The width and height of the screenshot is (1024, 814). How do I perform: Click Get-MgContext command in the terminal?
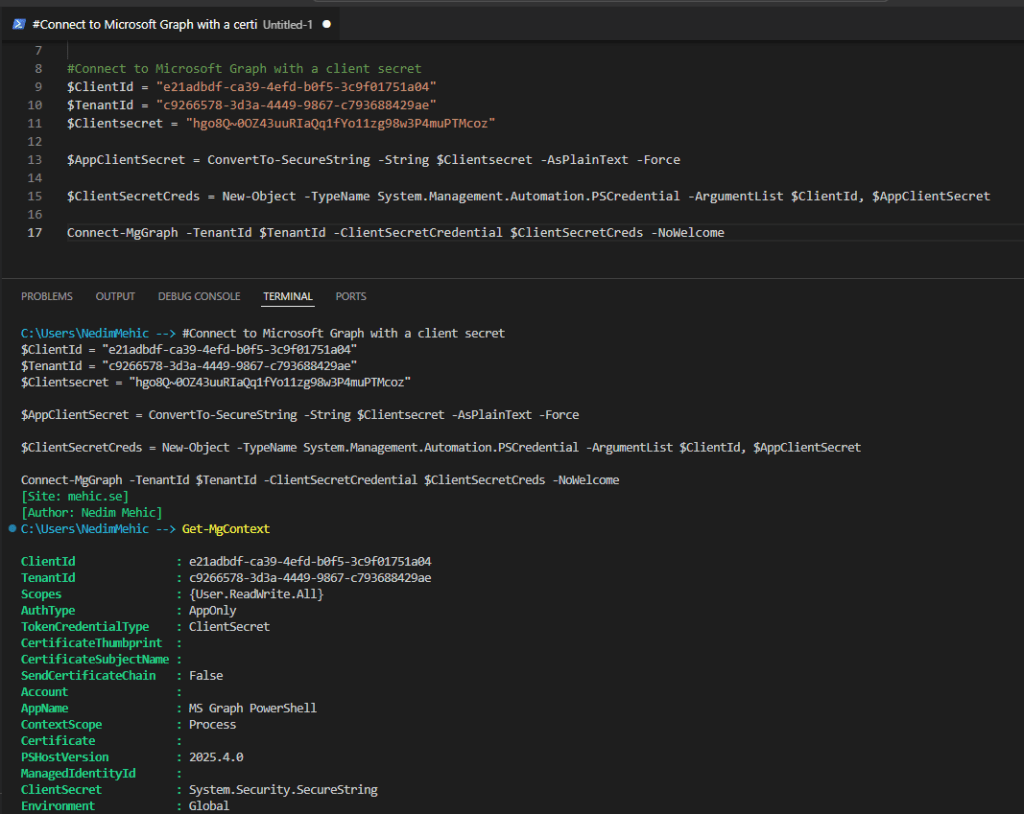tap(226, 528)
